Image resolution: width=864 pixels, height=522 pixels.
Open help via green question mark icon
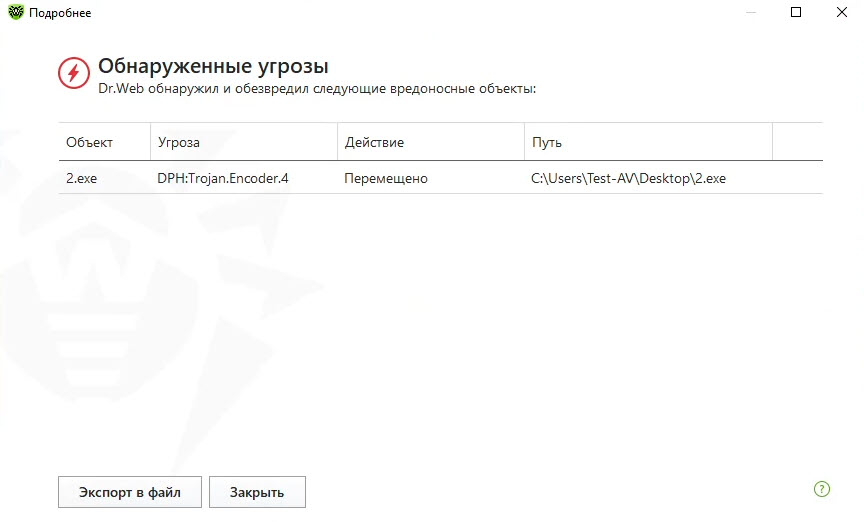click(822, 489)
